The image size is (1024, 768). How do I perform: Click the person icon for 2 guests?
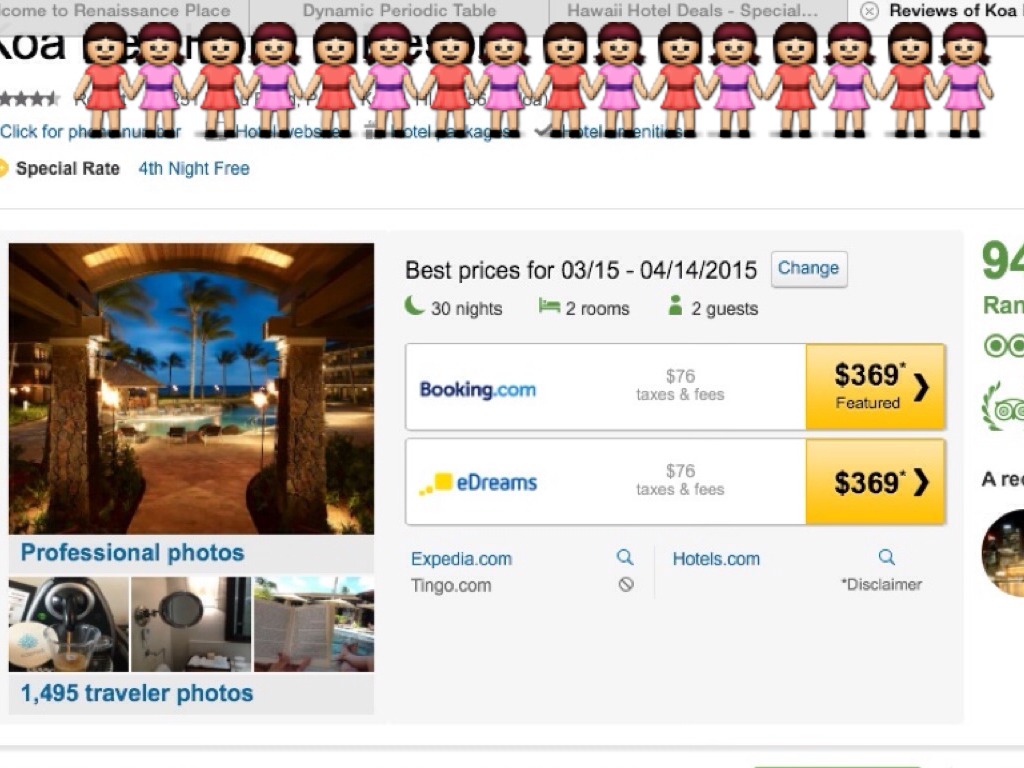tap(675, 306)
